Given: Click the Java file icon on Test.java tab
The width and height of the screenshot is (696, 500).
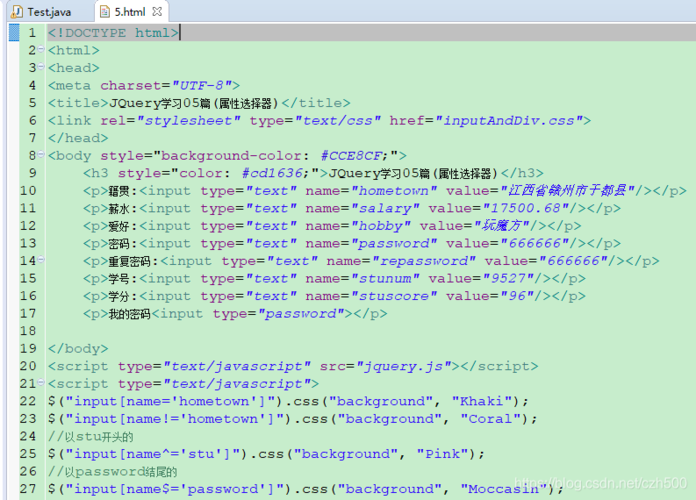Looking at the screenshot, I should 17,12.
